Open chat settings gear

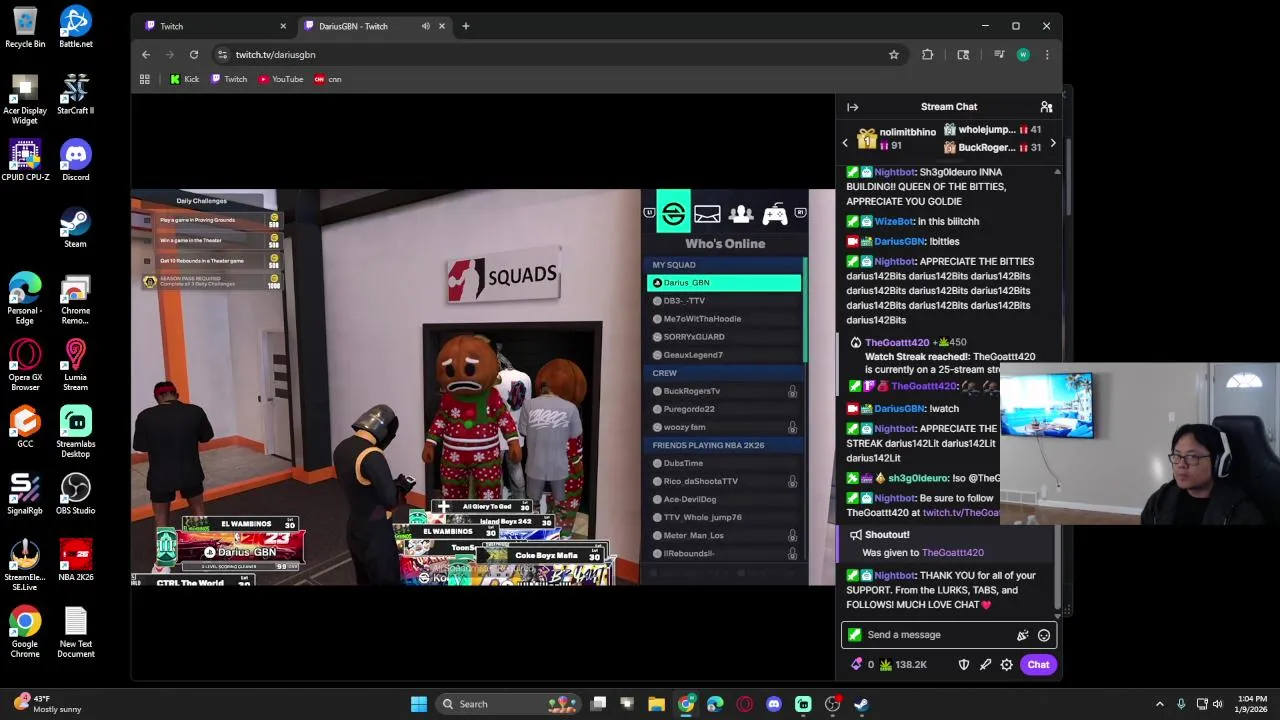(1007, 665)
